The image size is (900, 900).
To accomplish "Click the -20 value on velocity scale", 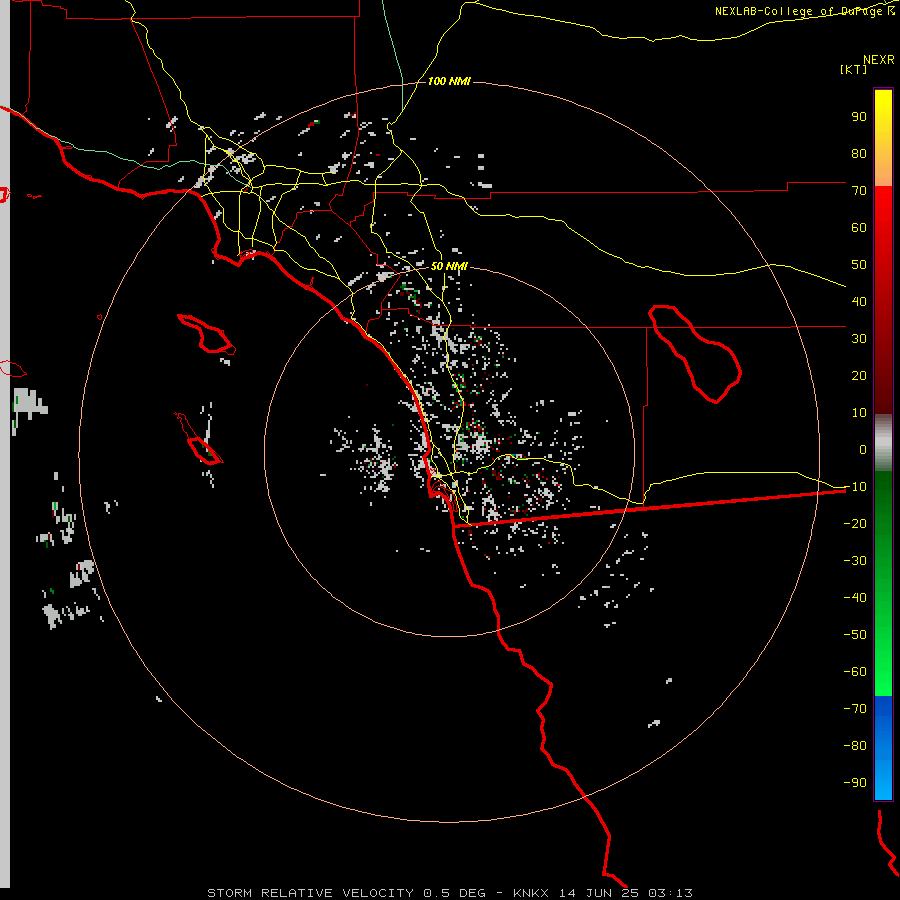I will (855, 524).
